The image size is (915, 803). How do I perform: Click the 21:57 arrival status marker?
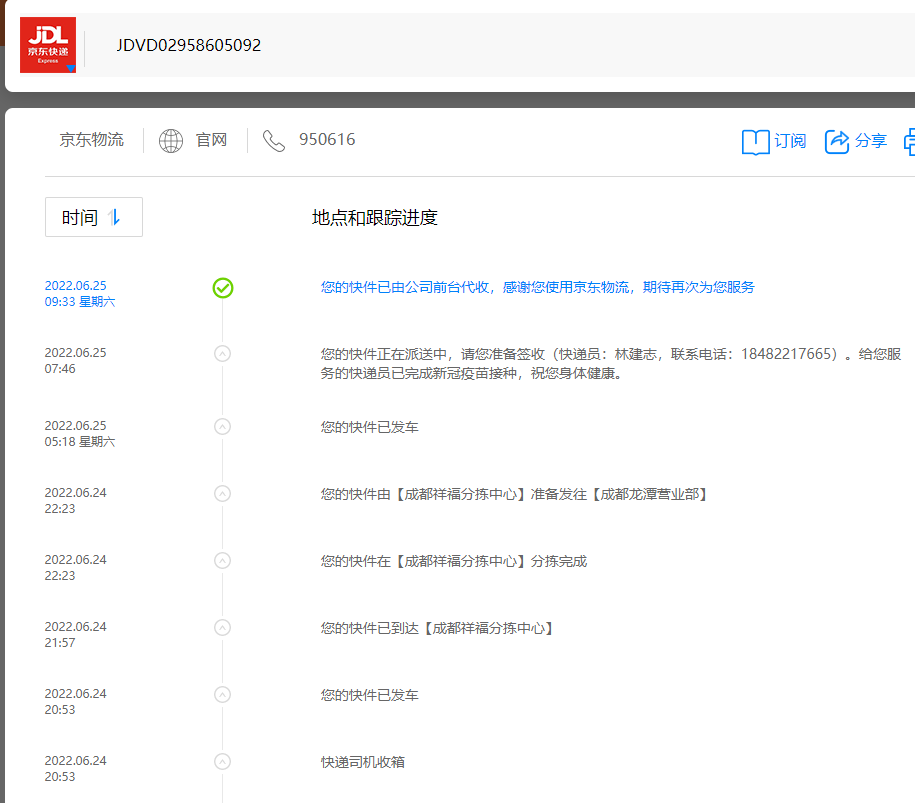pos(222,628)
